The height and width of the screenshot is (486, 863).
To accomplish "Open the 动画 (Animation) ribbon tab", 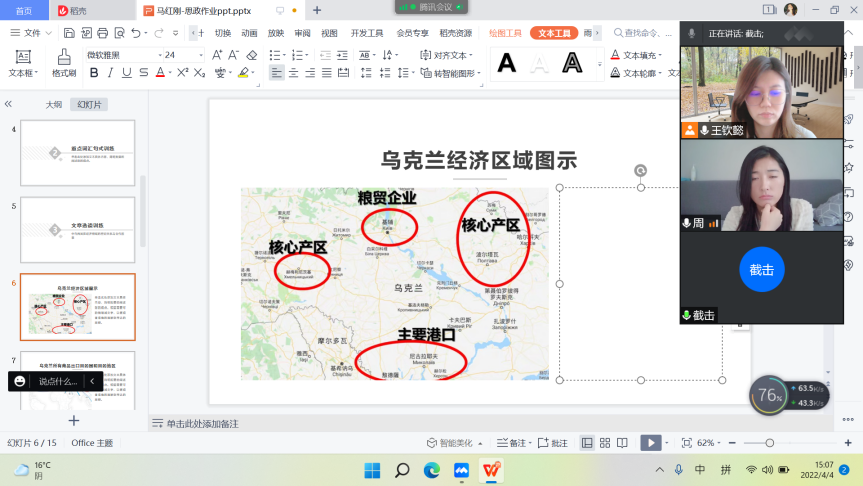I will 249,33.
